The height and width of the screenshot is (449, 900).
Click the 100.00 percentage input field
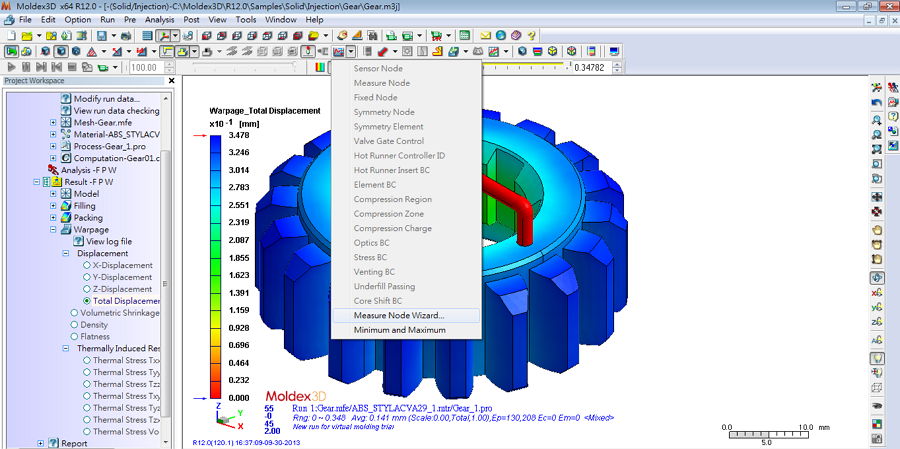pyautogui.click(x=147, y=67)
